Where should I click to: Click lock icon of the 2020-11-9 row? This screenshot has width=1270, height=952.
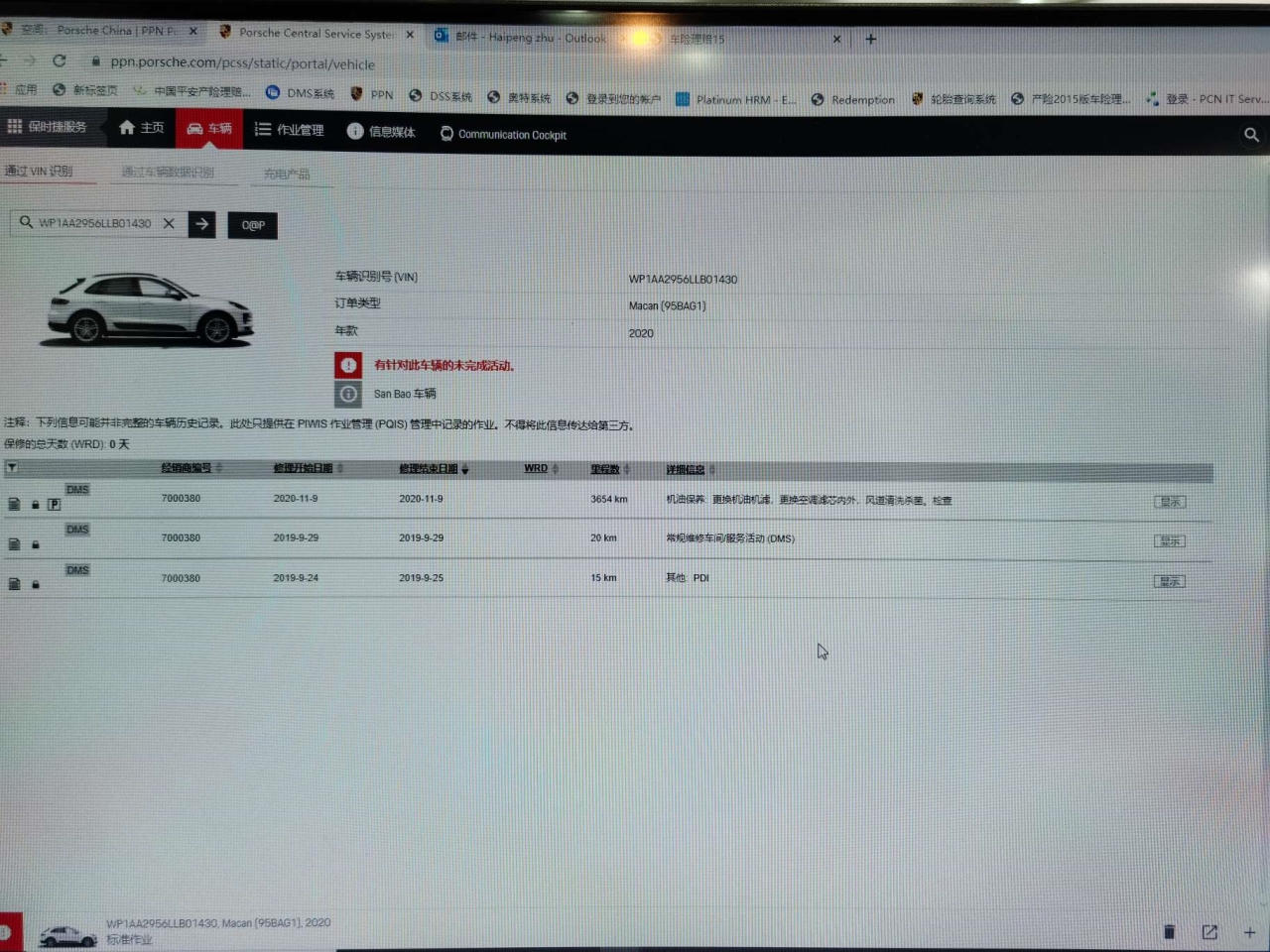click(x=36, y=504)
